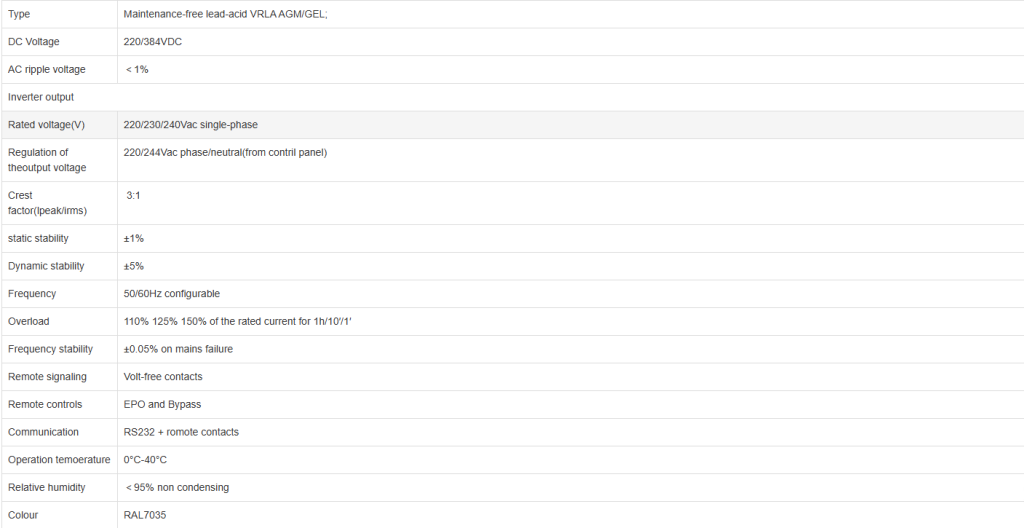Select the '0°C-40°C' operation temperature value
The height and width of the screenshot is (528, 1024).
click(145, 460)
